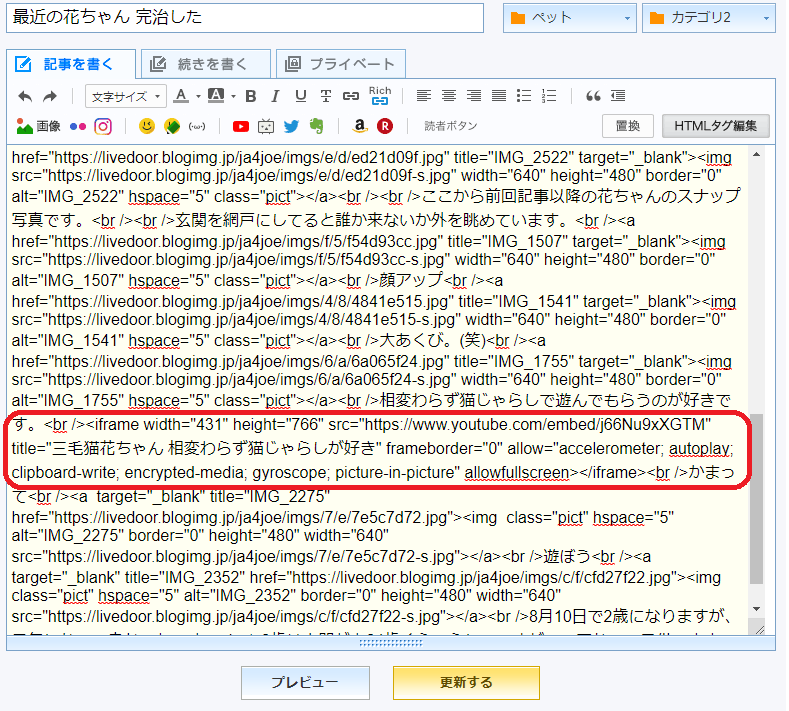This screenshot has height=711, width=789.
Task: Insert a Rich link card
Action: tap(380, 96)
